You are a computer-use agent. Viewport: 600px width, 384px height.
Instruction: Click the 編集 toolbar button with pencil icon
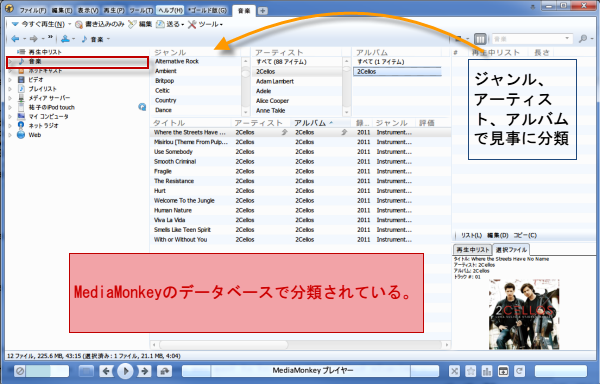[140, 24]
